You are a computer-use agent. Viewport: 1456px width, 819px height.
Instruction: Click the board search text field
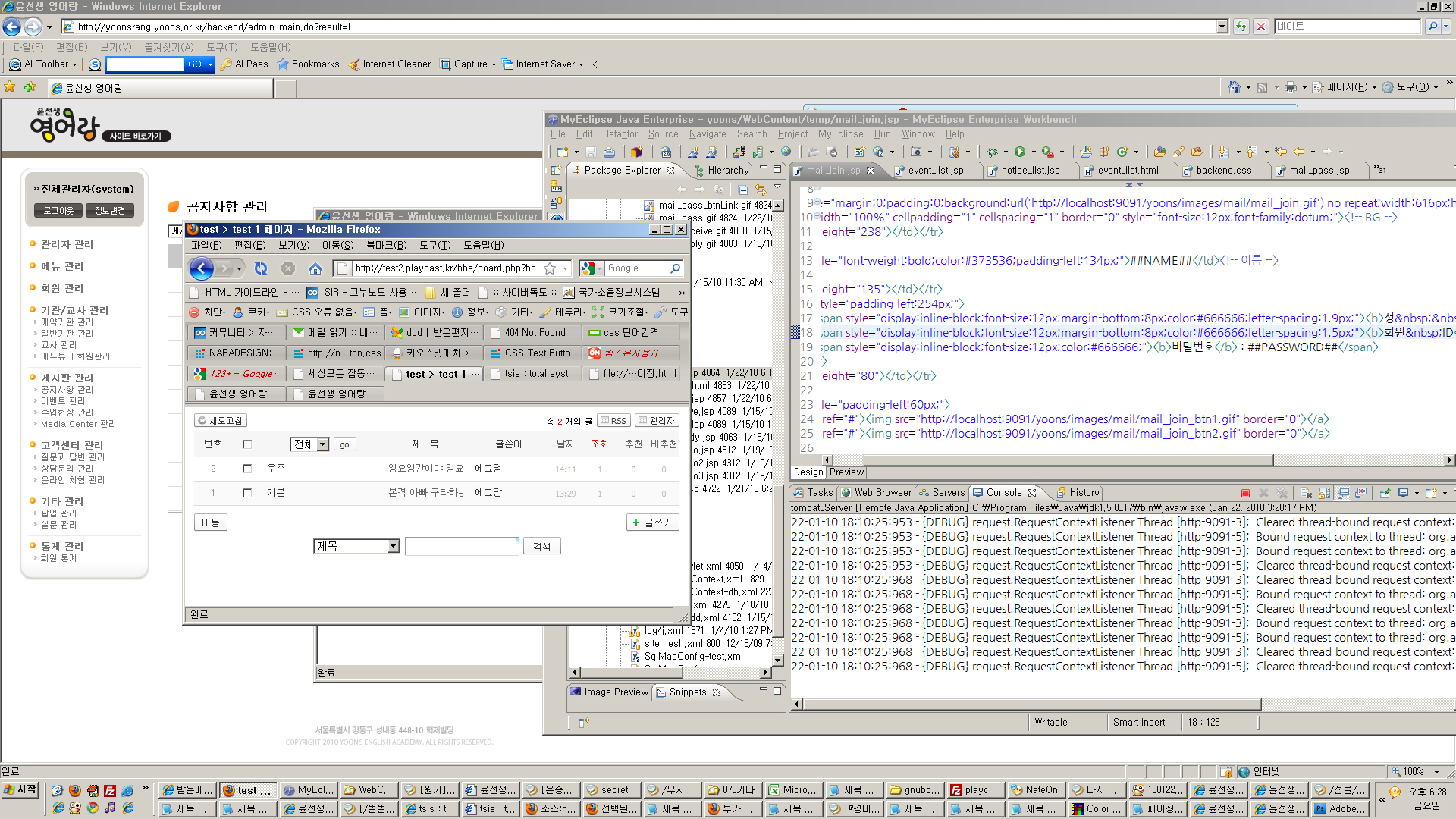[461, 546]
